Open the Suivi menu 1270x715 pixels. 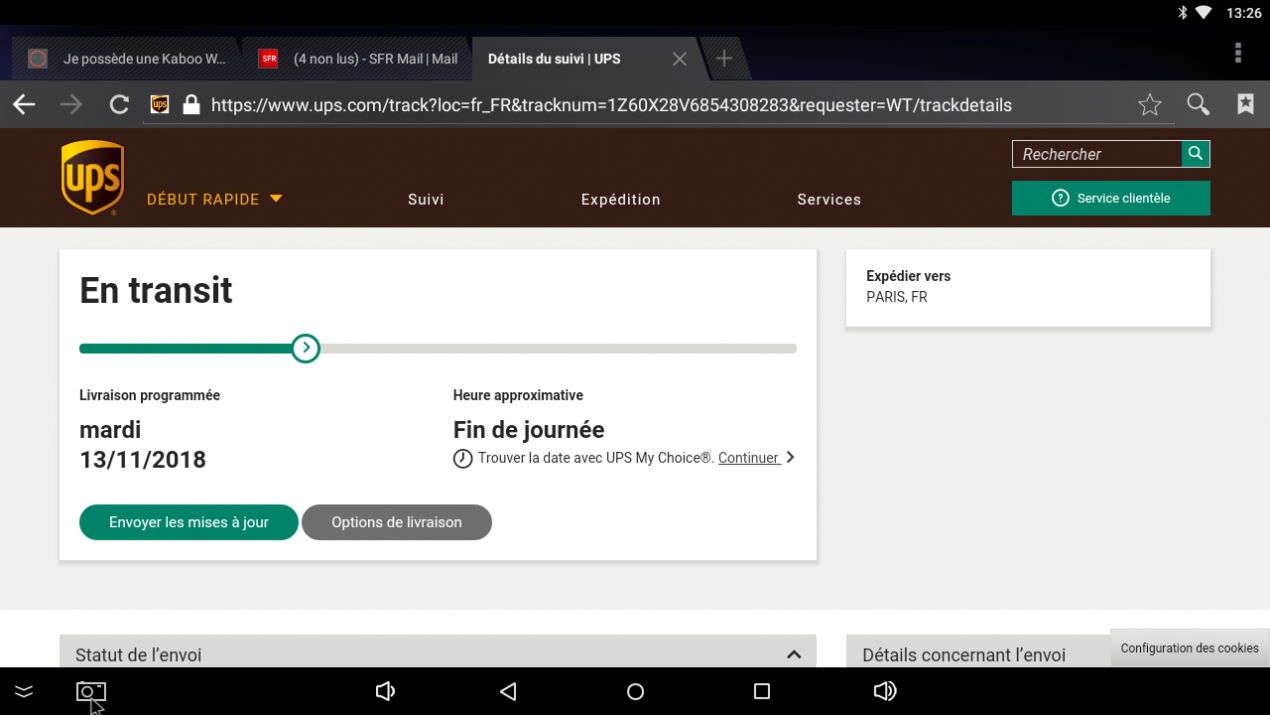point(426,199)
